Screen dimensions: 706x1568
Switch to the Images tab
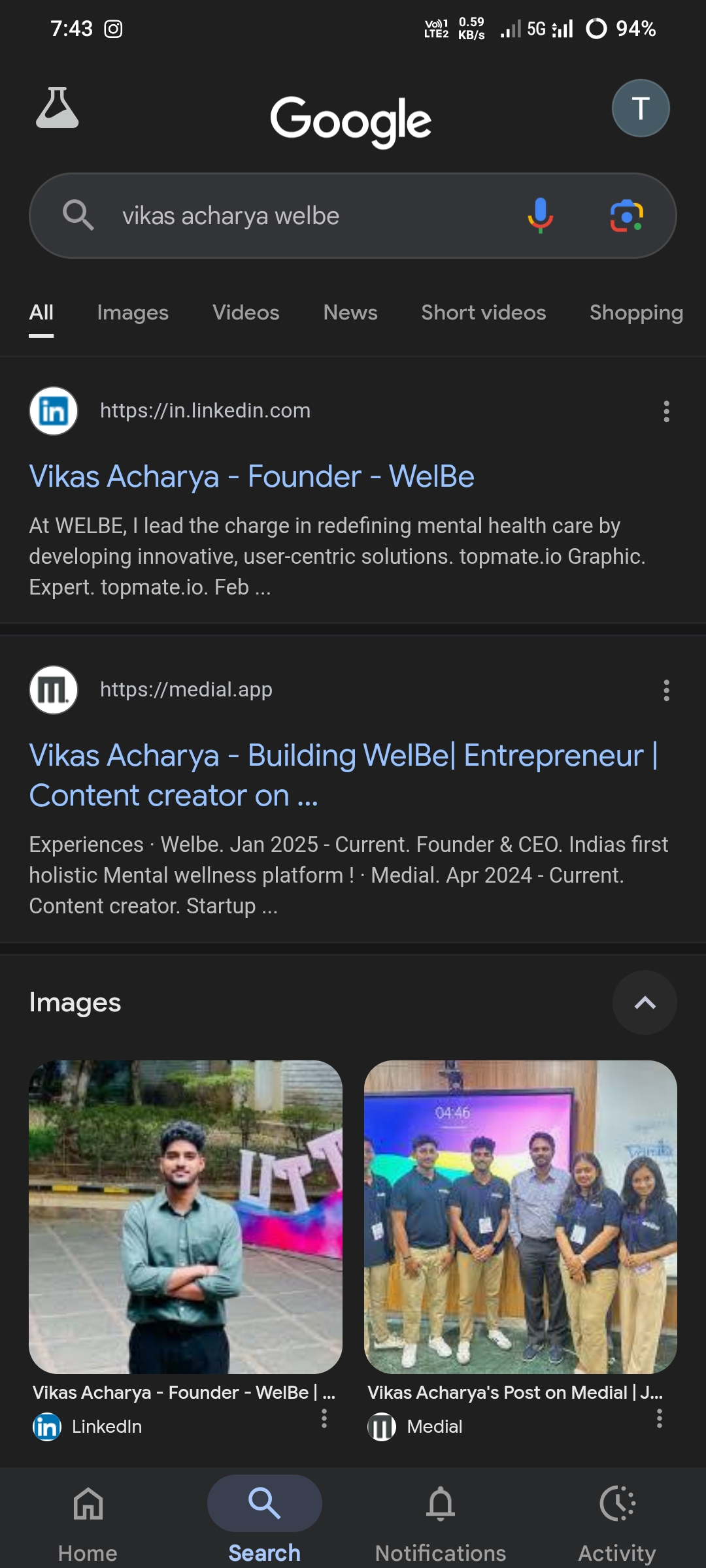point(133,313)
